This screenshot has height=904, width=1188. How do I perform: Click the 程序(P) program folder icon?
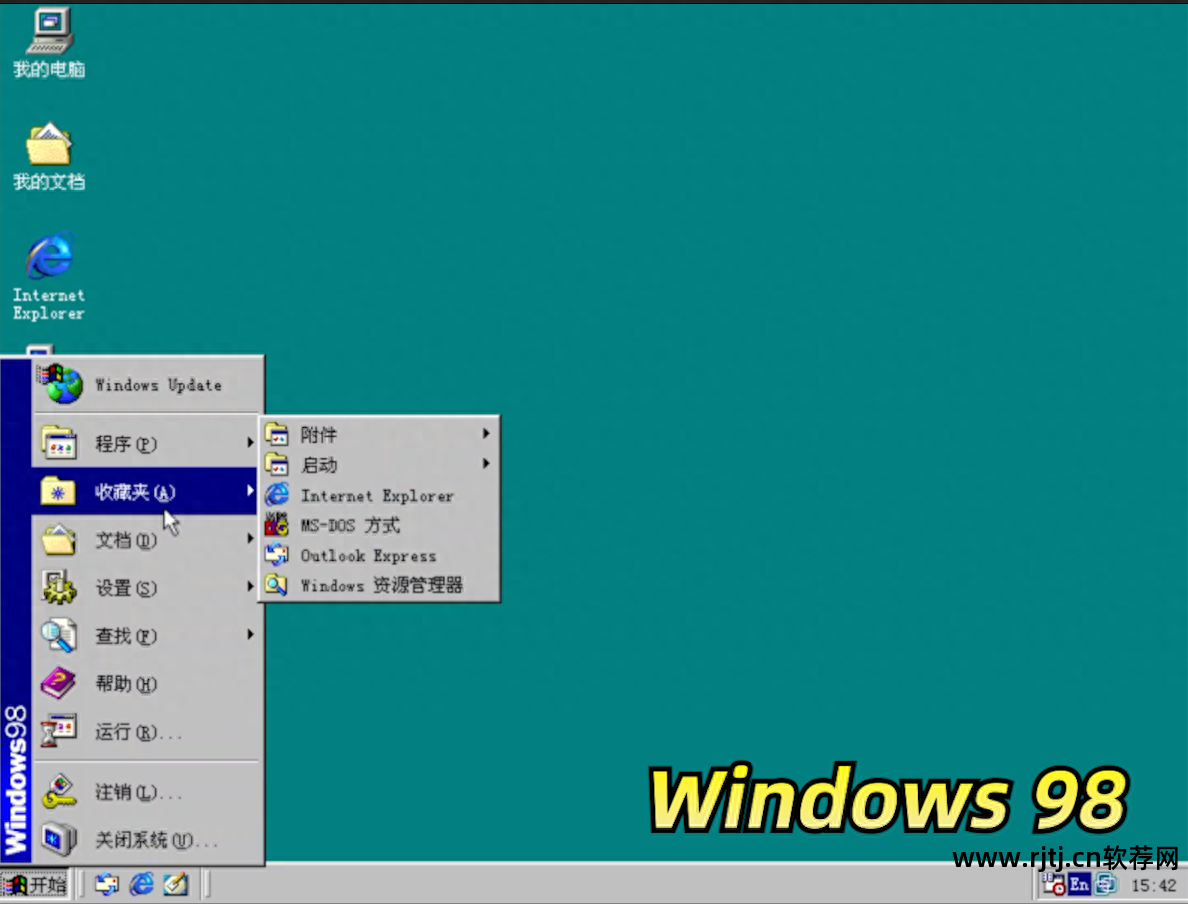[x=59, y=443]
